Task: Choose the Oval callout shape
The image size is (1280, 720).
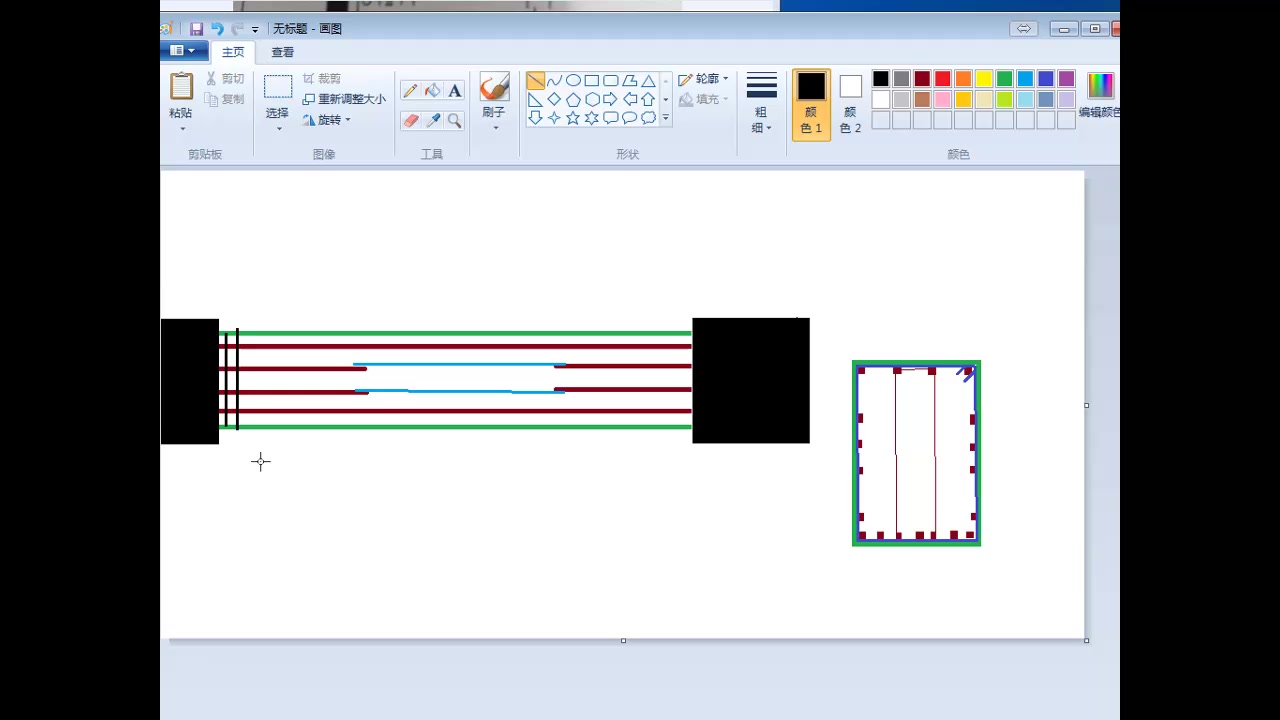Action: 629,117
